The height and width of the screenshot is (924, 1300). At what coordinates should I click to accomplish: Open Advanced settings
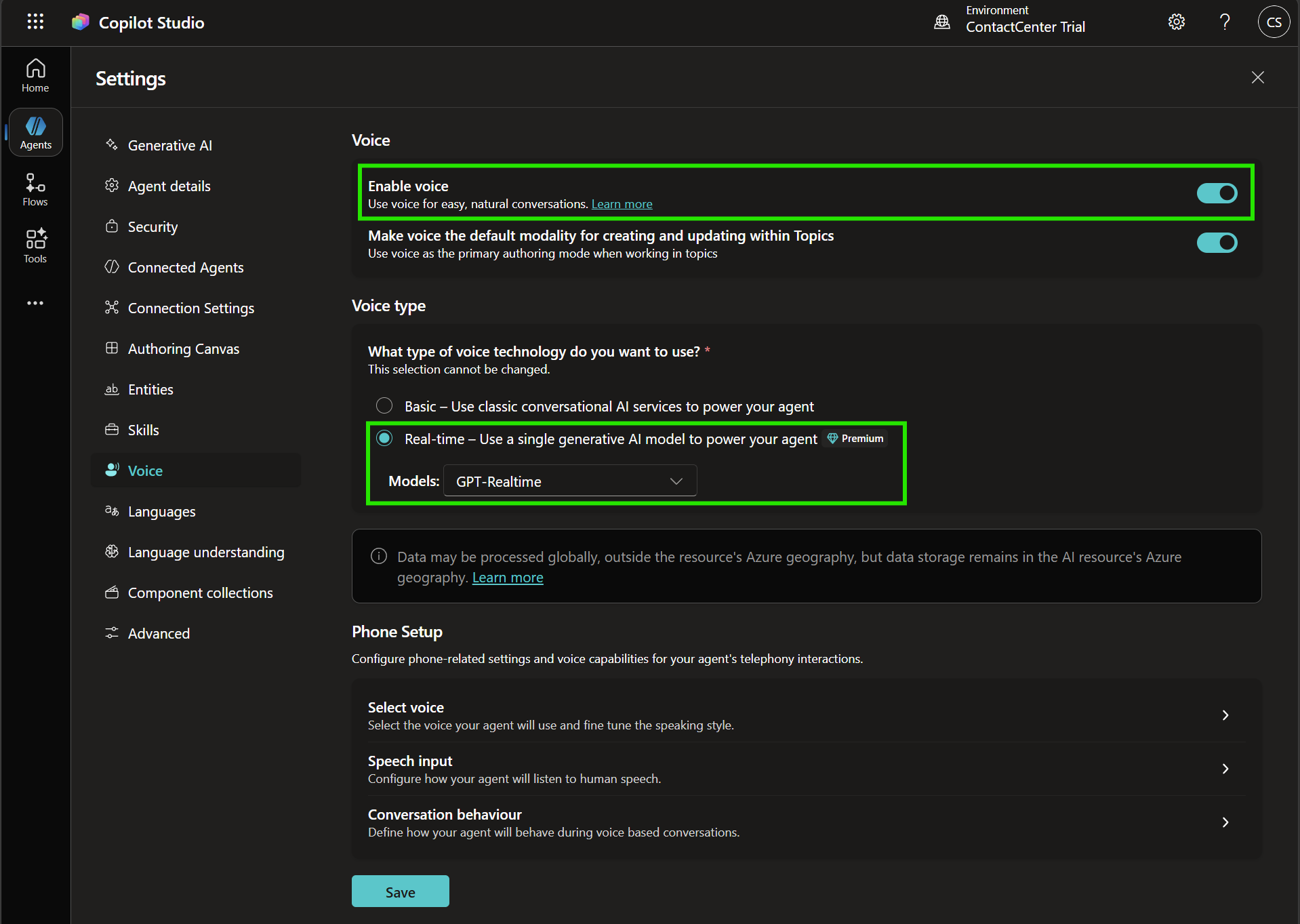[x=196, y=633]
